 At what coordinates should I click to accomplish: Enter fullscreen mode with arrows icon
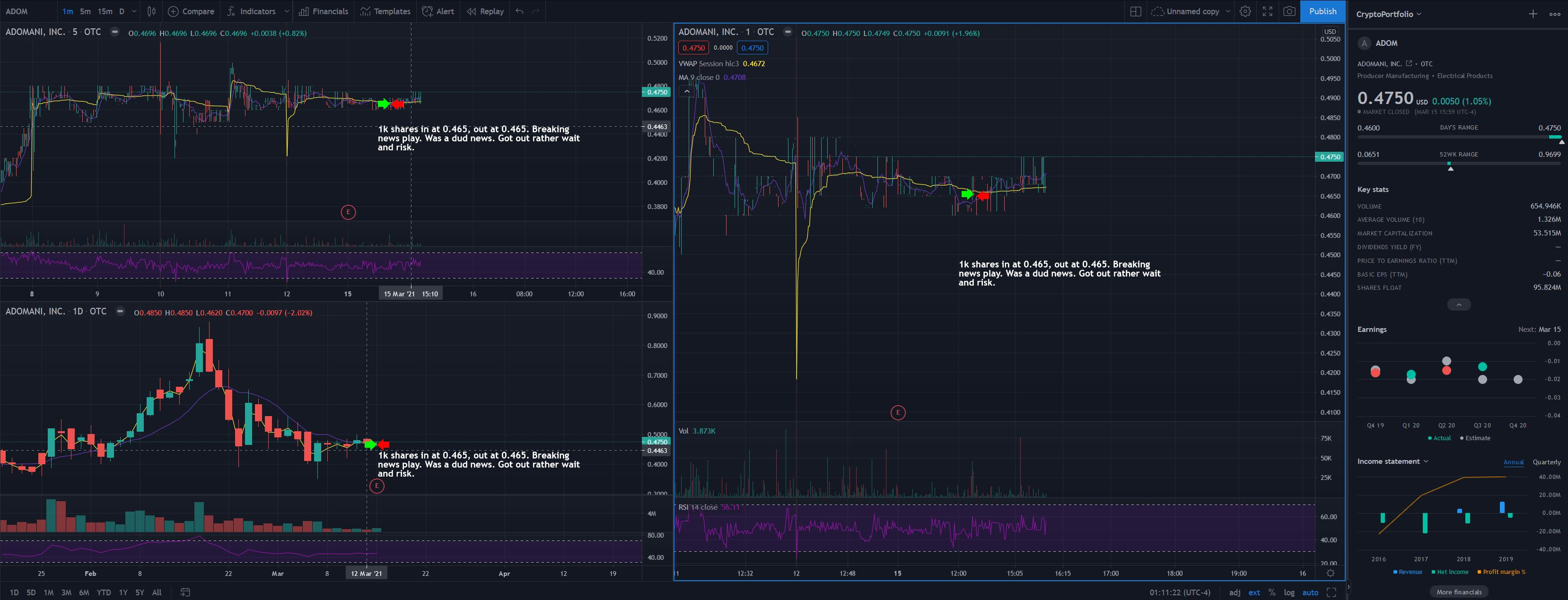(1267, 11)
